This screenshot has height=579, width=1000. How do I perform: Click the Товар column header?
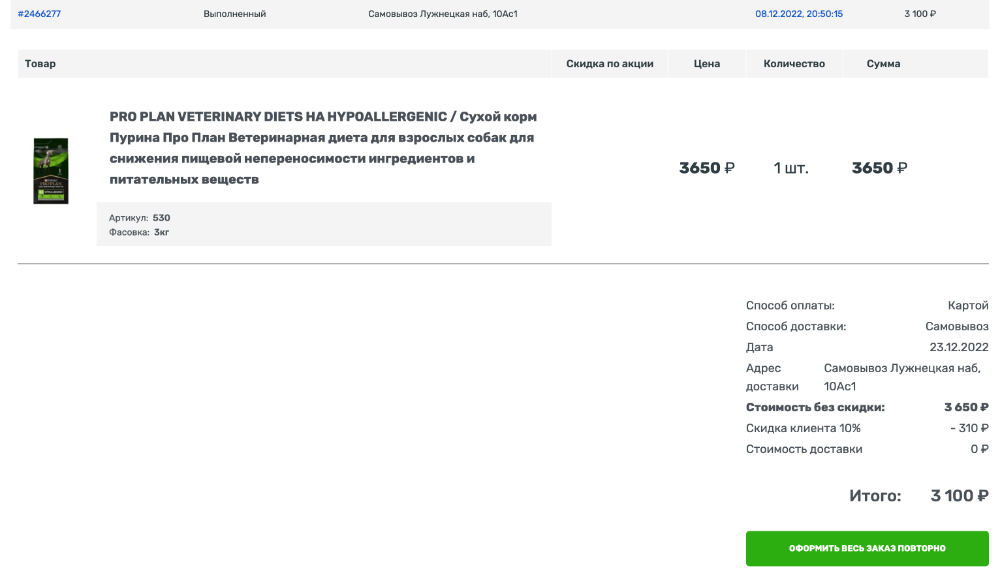click(x=41, y=64)
